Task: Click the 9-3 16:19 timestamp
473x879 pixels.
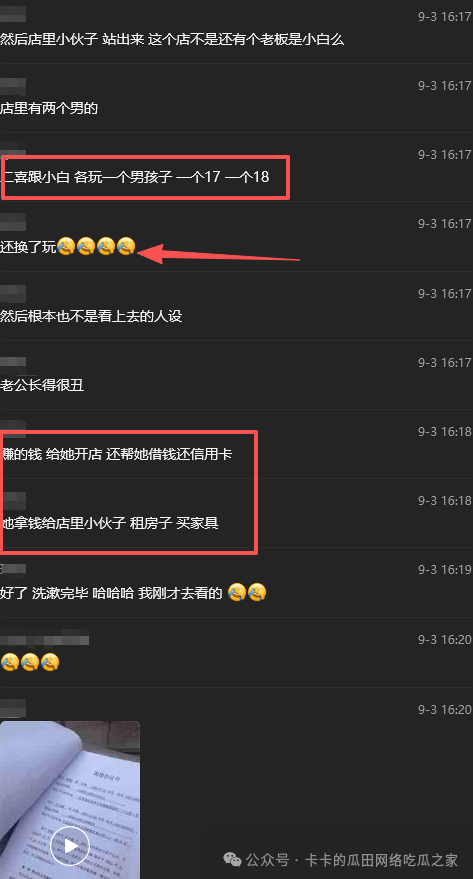Action: click(x=445, y=570)
